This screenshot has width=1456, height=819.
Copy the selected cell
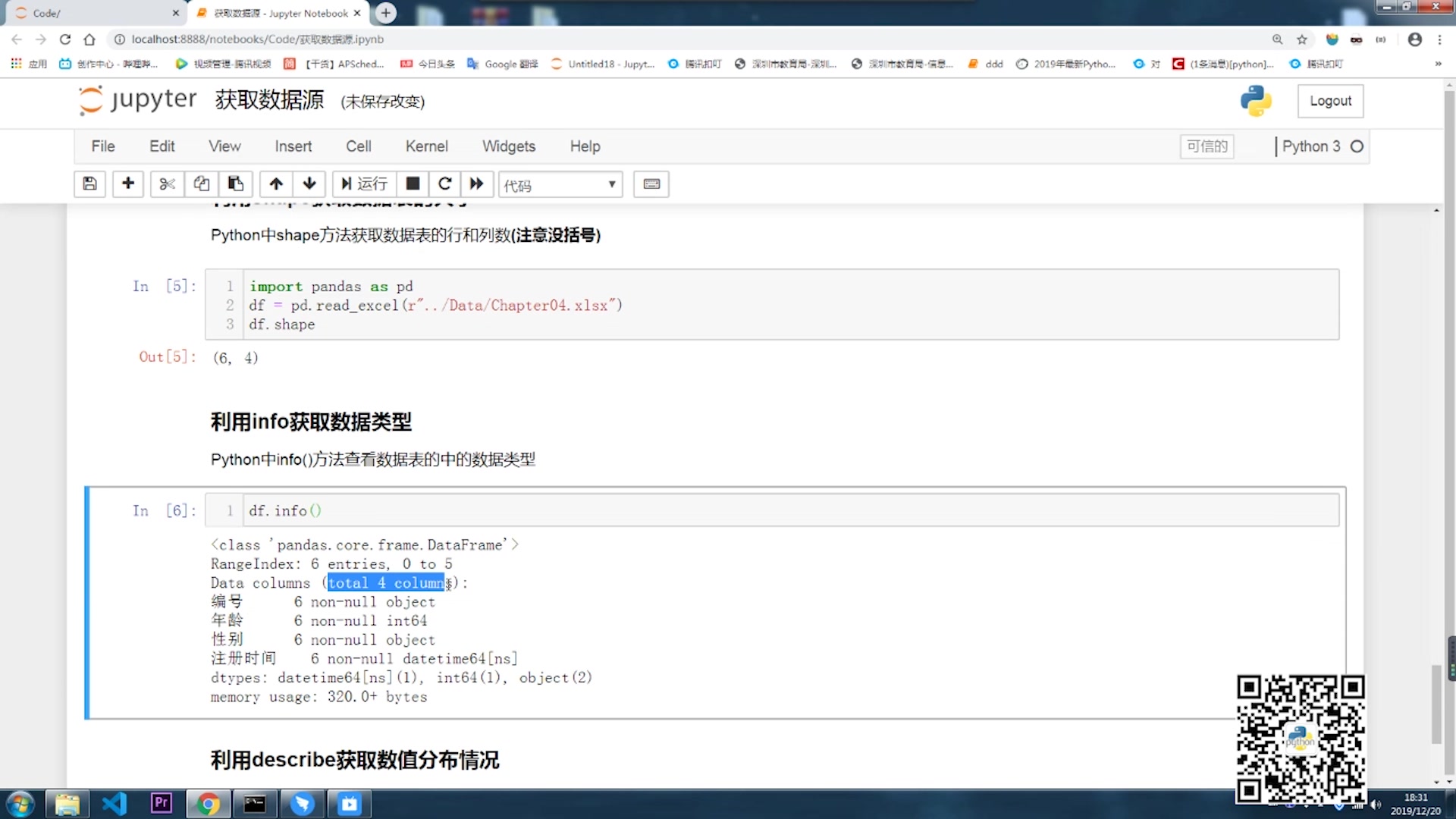point(200,184)
